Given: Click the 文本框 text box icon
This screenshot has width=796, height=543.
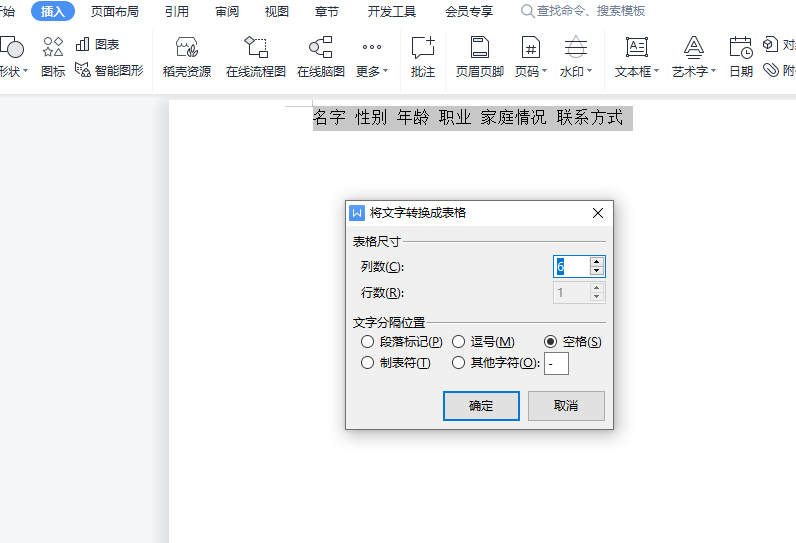Looking at the screenshot, I should click(x=637, y=47).
